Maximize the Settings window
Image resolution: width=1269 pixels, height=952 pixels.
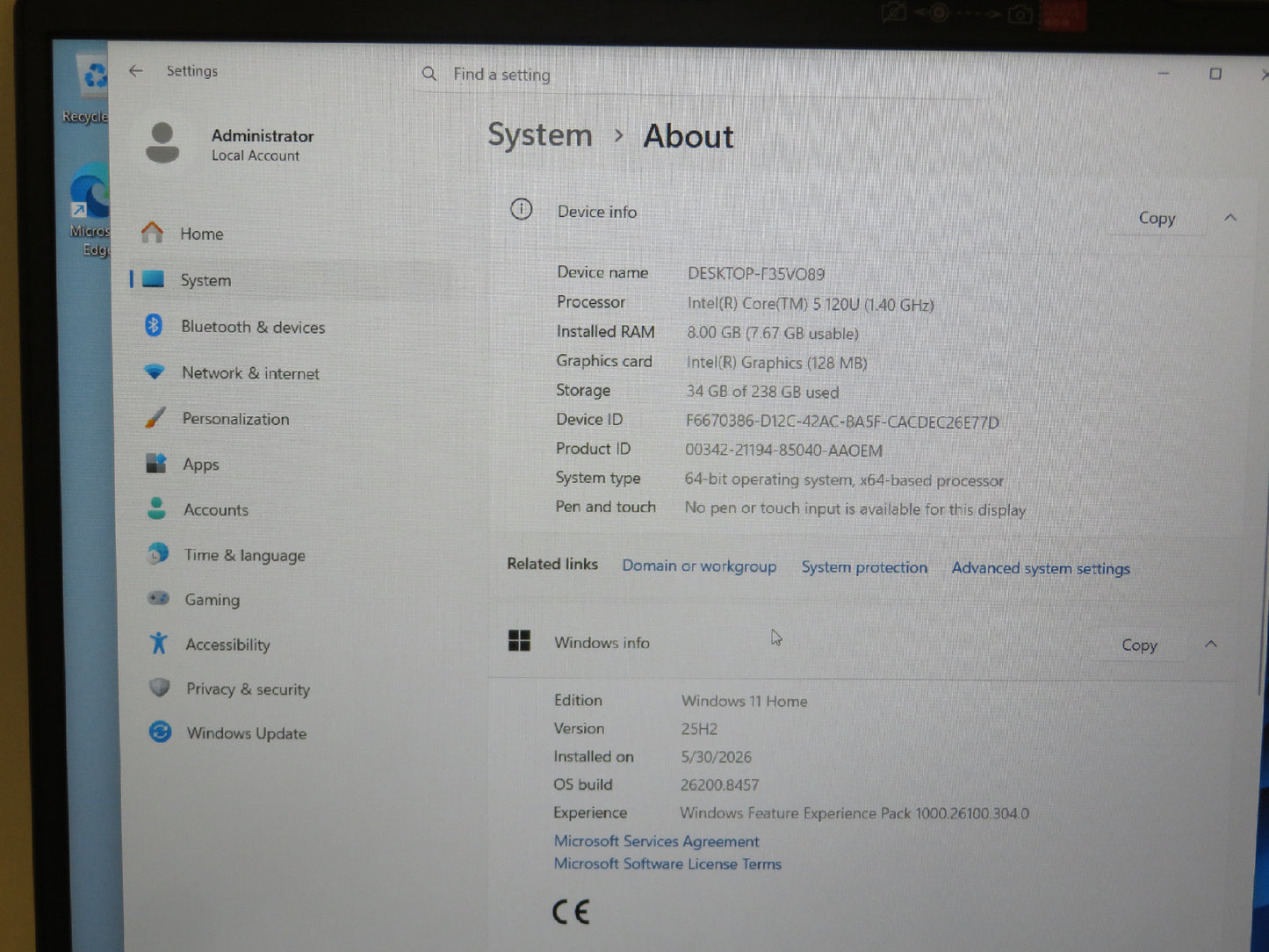(1215, 74)
